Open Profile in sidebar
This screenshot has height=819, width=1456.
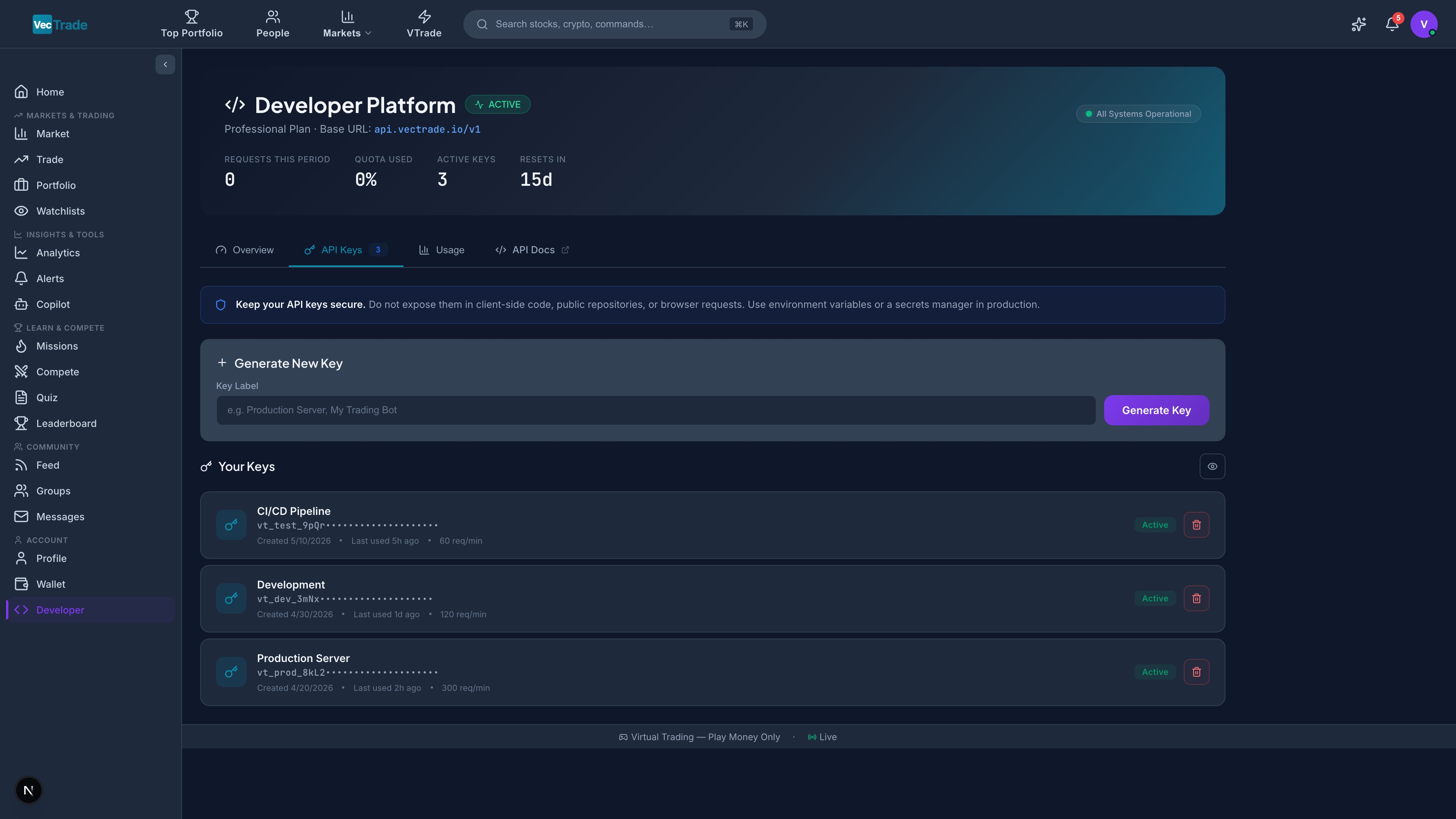coord(91,559)
